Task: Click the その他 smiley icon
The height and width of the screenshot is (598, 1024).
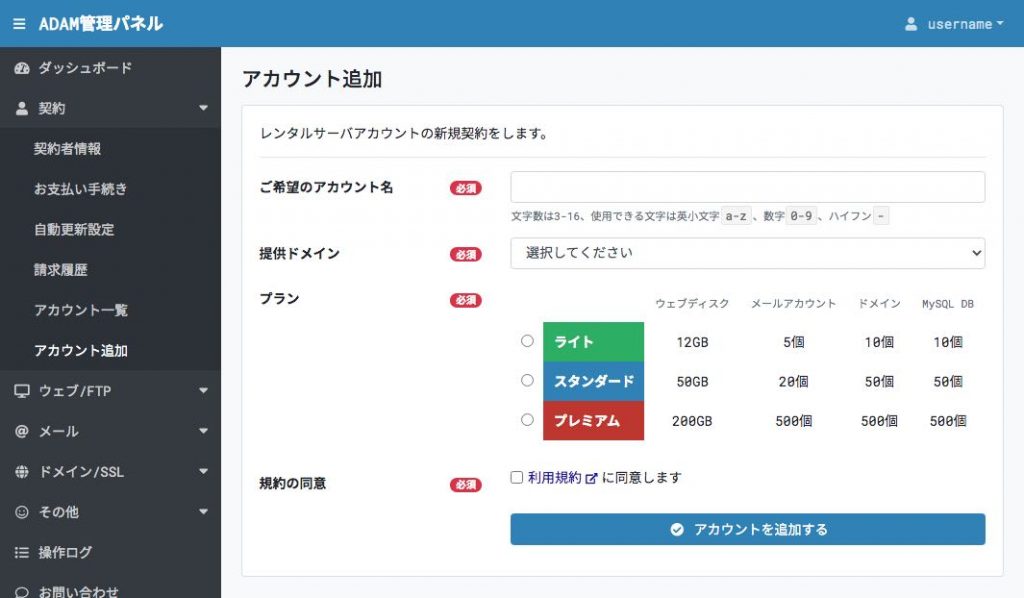Action: pos(22,512)
